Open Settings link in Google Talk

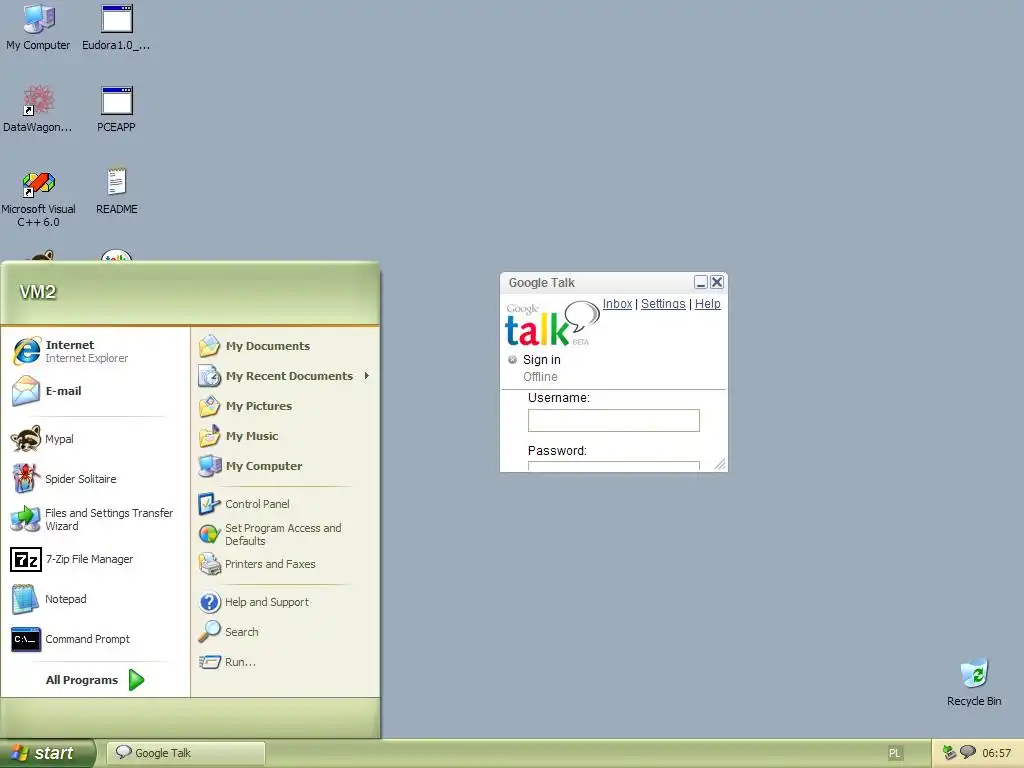click(663, 304)
